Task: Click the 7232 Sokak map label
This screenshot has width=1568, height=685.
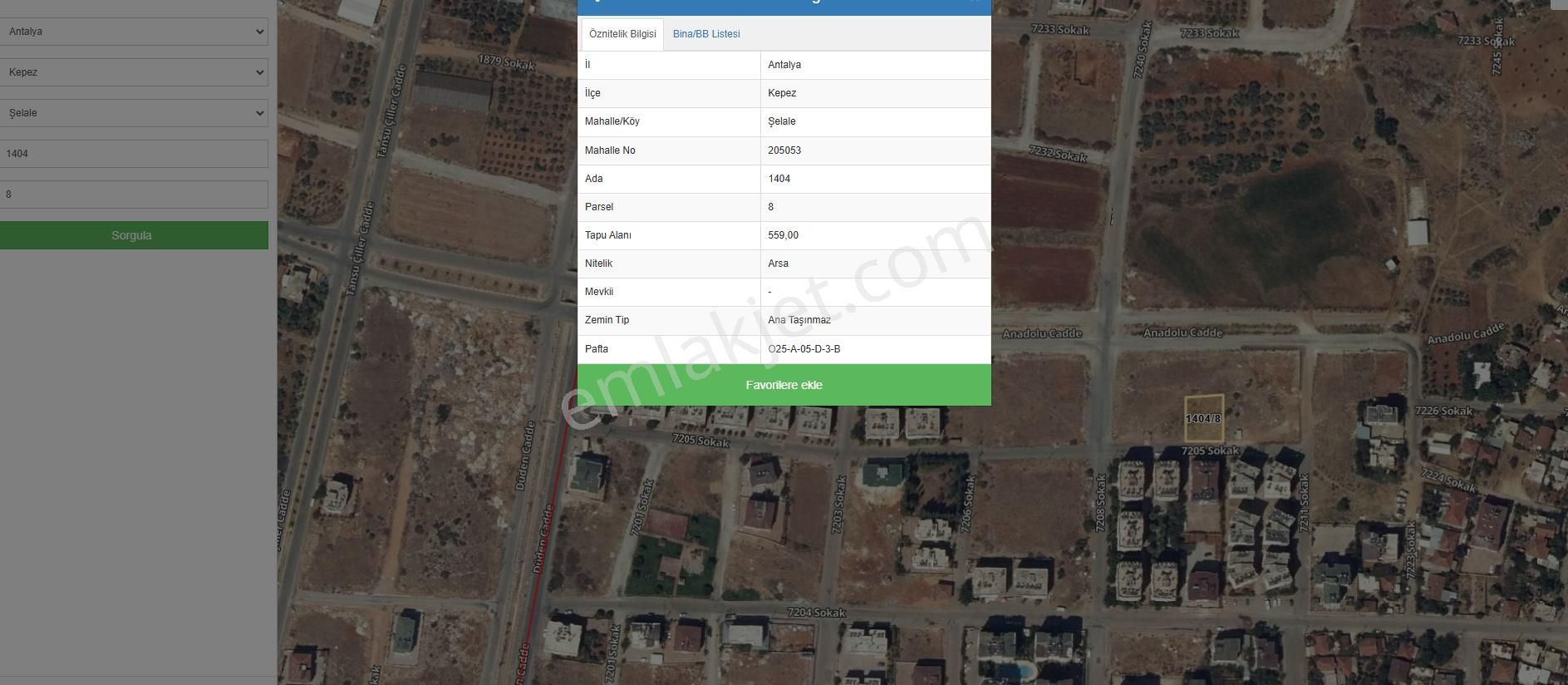Action: pos(1058,154)
